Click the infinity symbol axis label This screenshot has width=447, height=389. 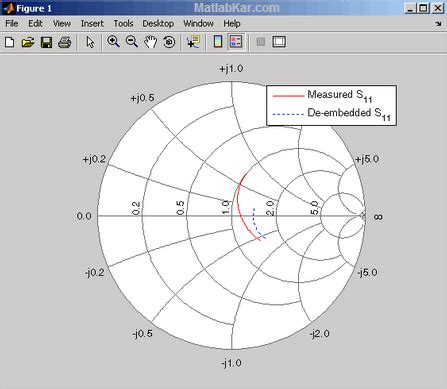coord(378,217)
